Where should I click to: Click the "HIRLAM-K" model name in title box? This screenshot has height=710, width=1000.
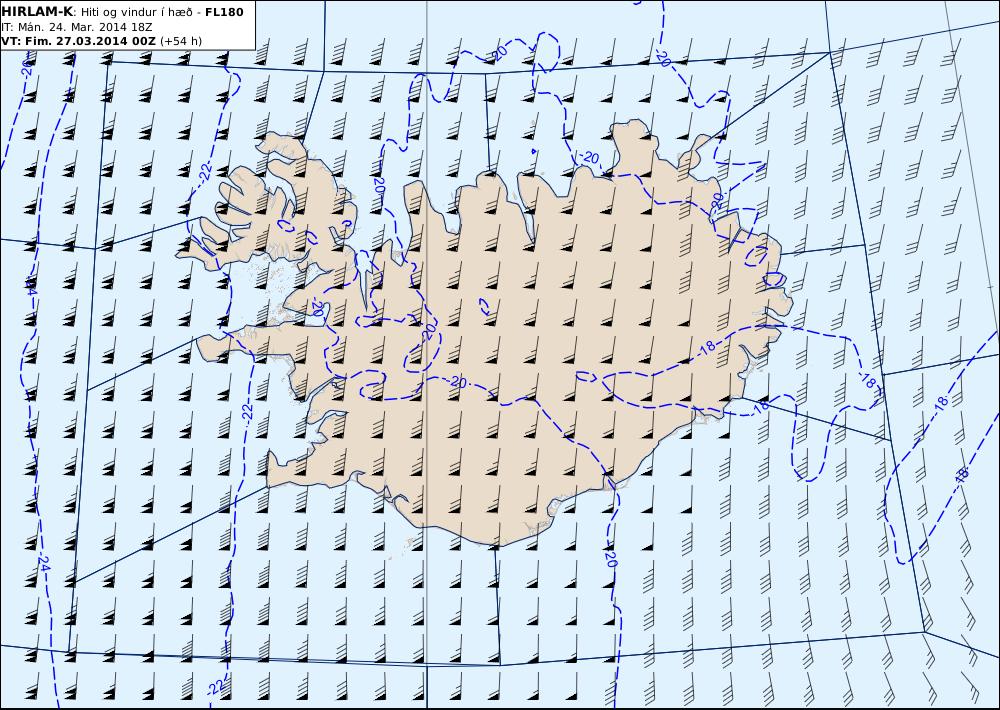pos(37,12)
